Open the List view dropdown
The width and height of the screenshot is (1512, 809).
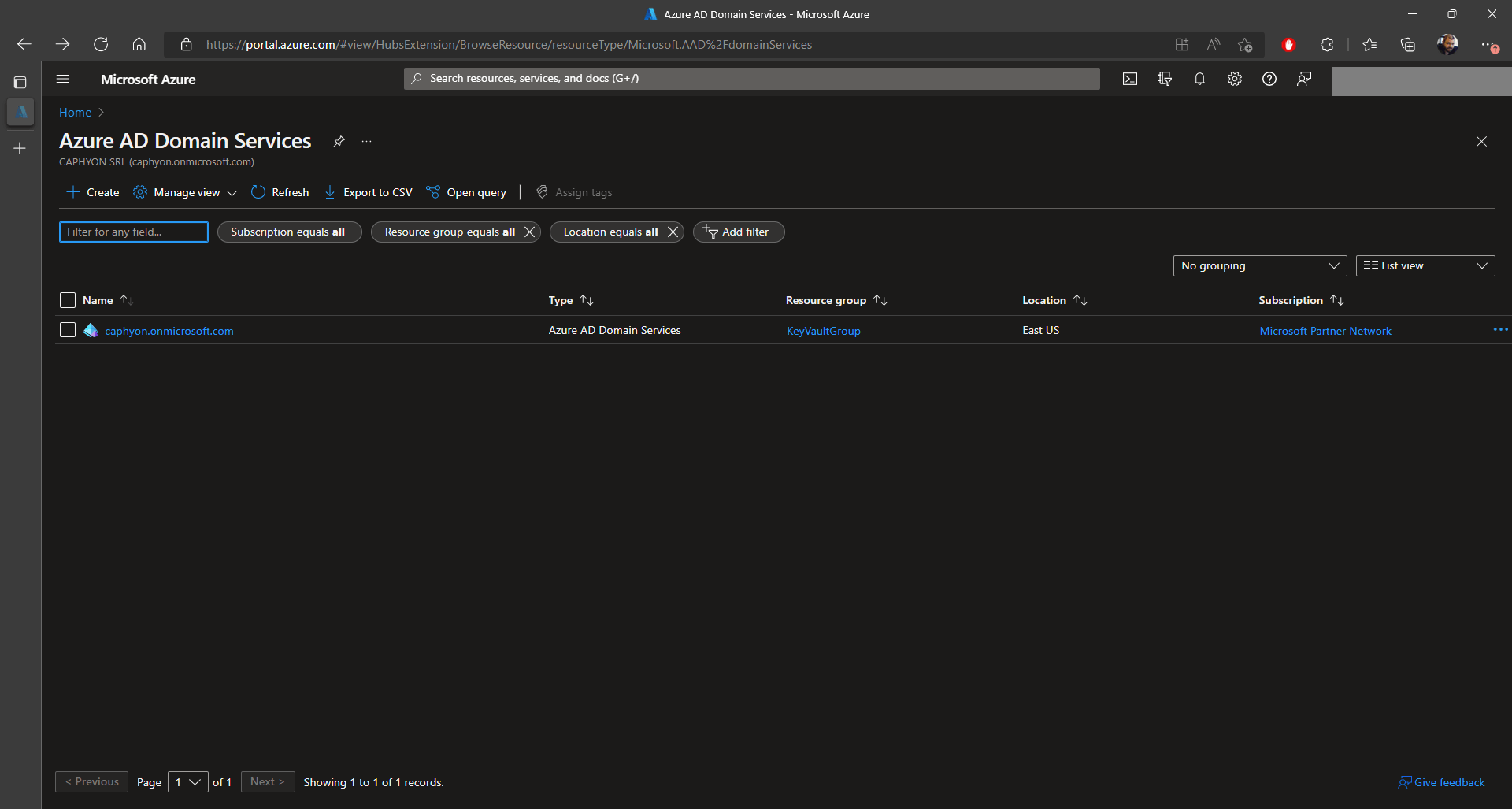(1425, 265)
